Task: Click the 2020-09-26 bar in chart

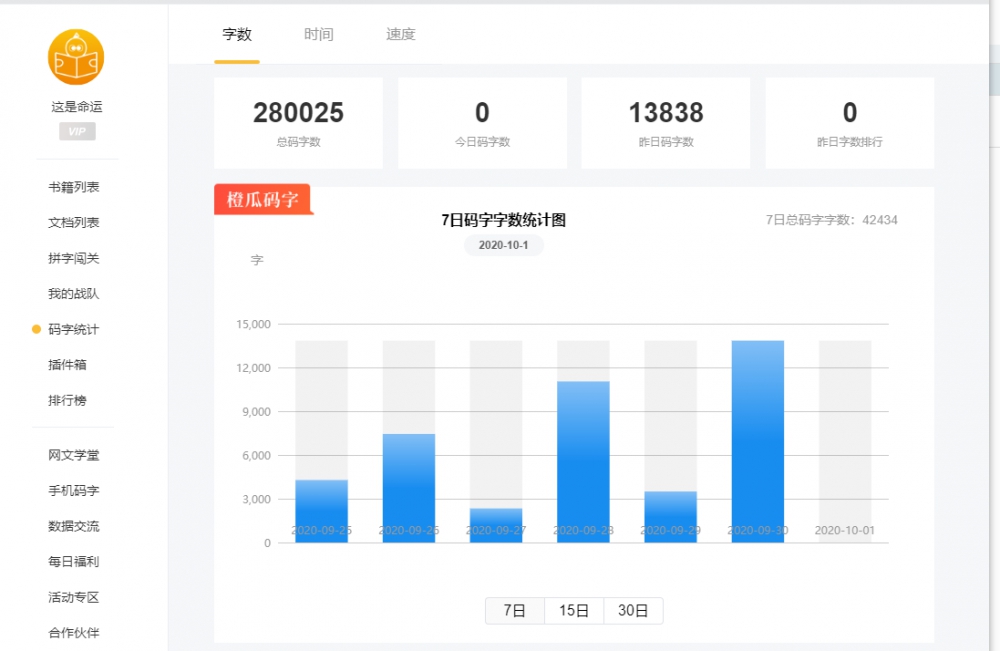Action: [409, 488]
